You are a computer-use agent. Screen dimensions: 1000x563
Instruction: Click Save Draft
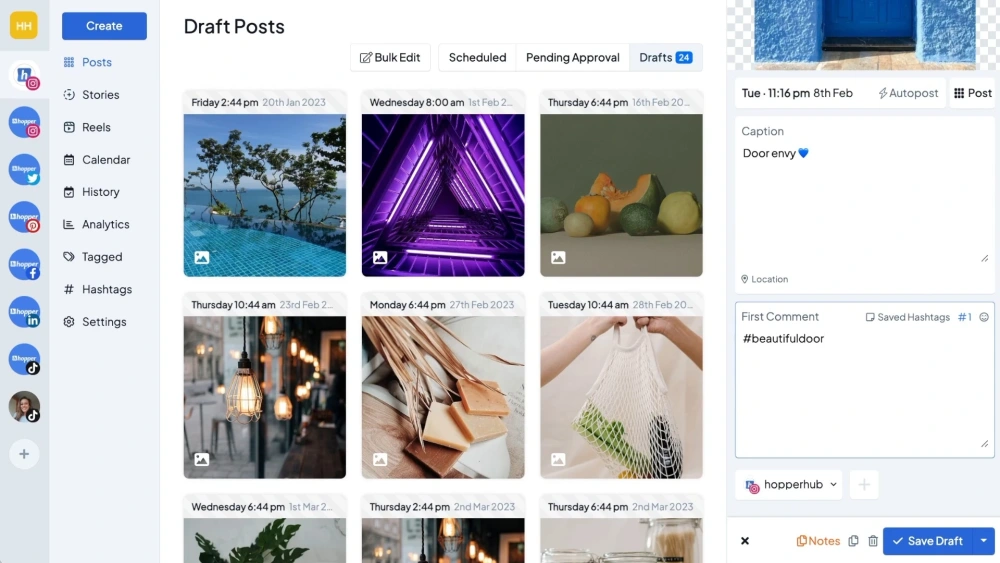coord(928,541)
